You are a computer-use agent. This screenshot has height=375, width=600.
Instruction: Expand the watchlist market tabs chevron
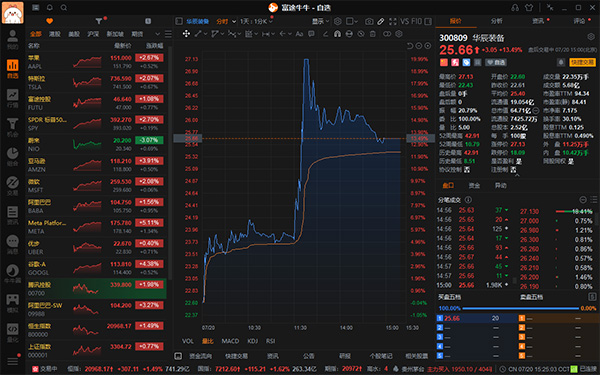coord(157,34)
